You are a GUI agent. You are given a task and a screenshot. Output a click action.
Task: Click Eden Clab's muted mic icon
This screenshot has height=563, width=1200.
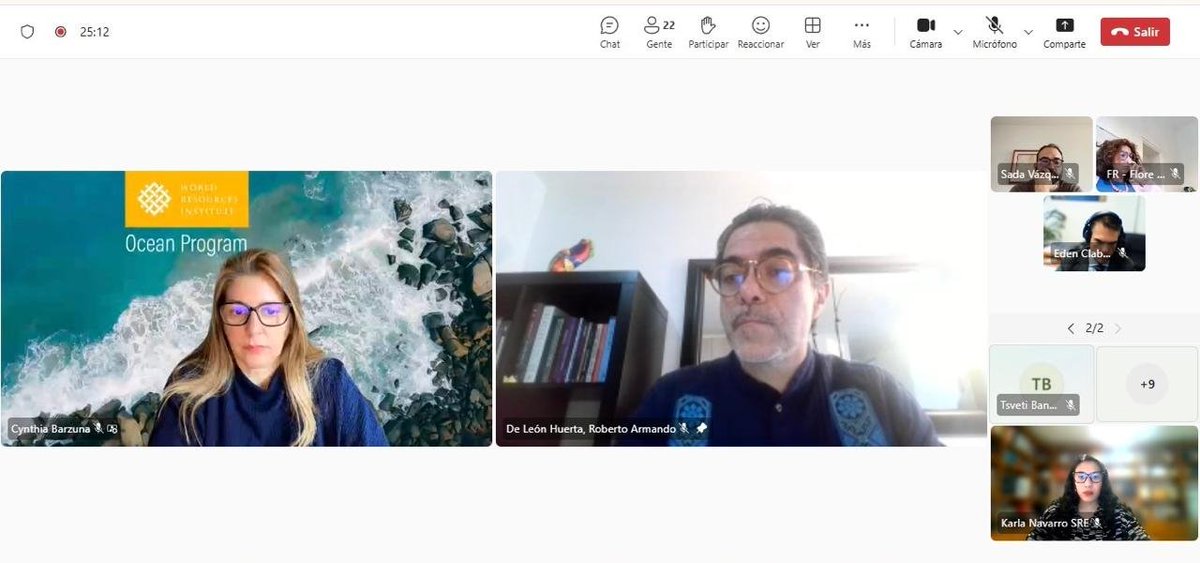click(x=1123, y=253)
